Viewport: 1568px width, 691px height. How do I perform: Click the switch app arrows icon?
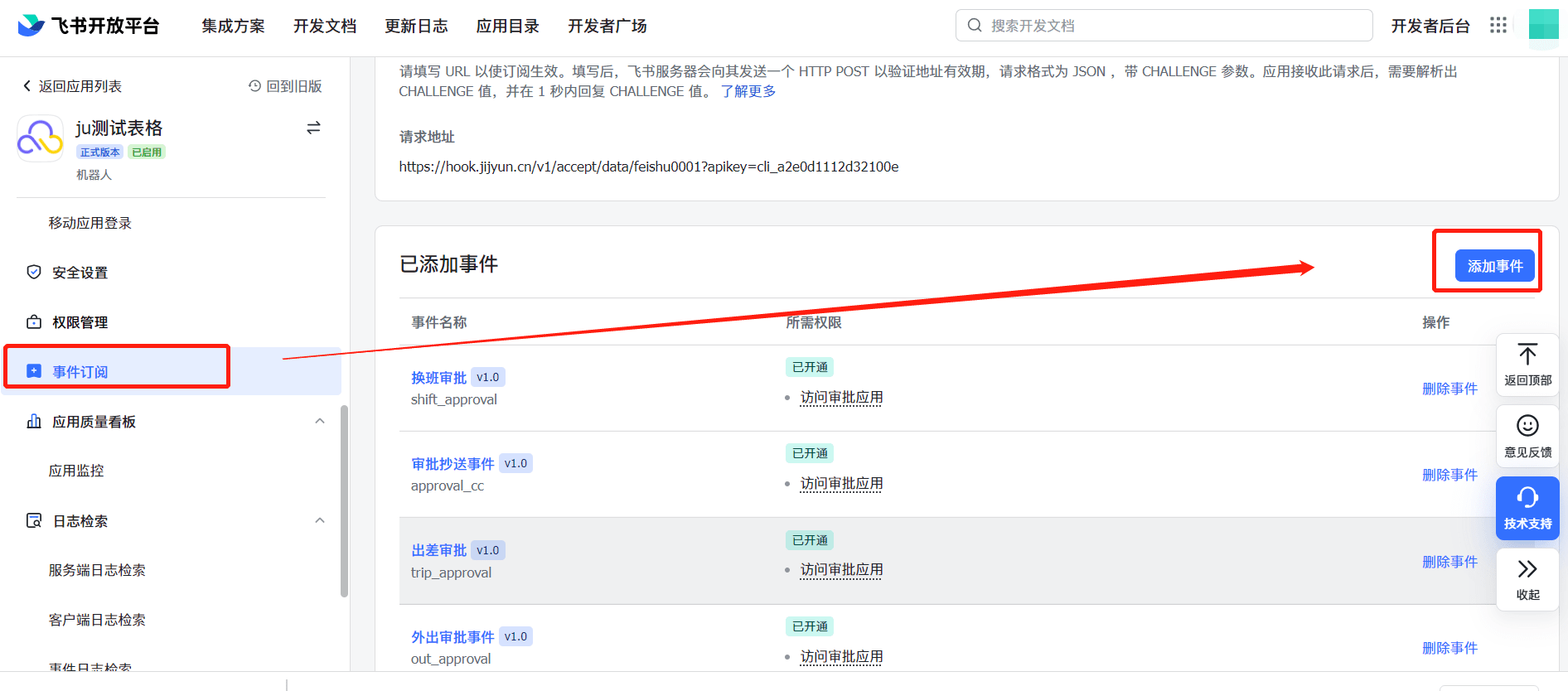coord(313,128)
